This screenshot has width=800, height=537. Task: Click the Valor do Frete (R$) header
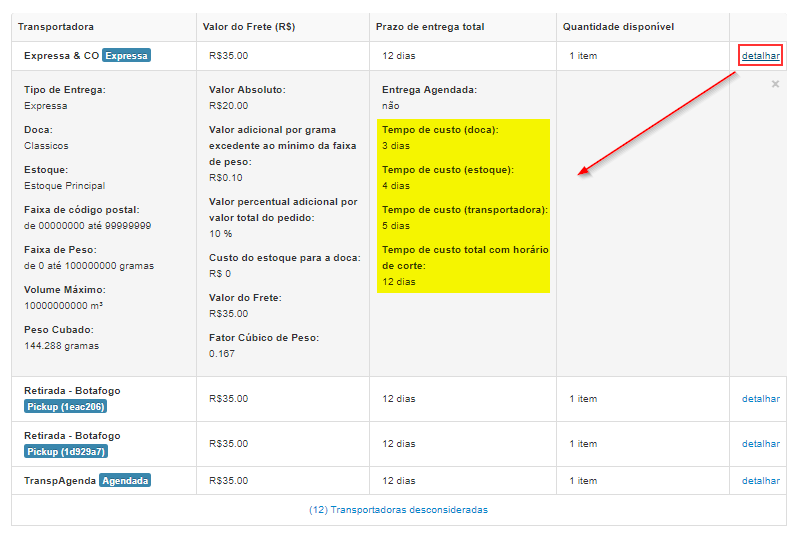[x=248, y=26]
